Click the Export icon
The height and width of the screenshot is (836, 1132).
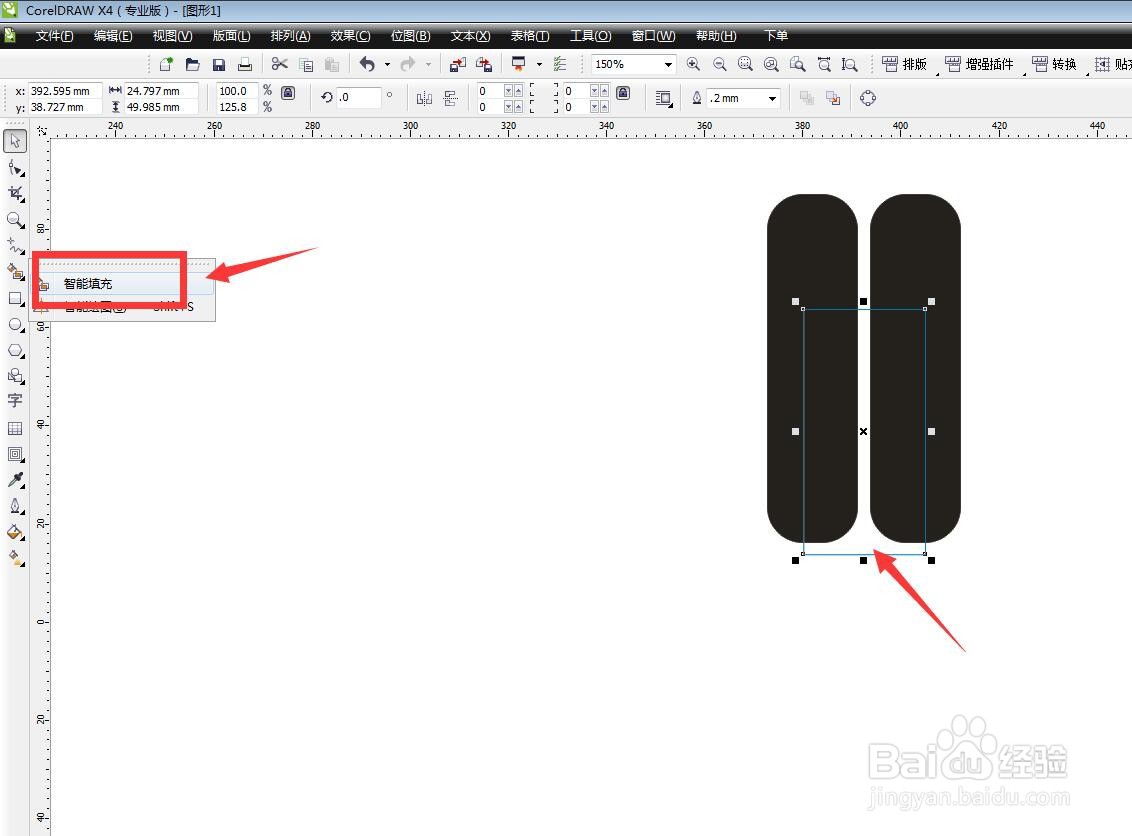[x=484, y=64]
